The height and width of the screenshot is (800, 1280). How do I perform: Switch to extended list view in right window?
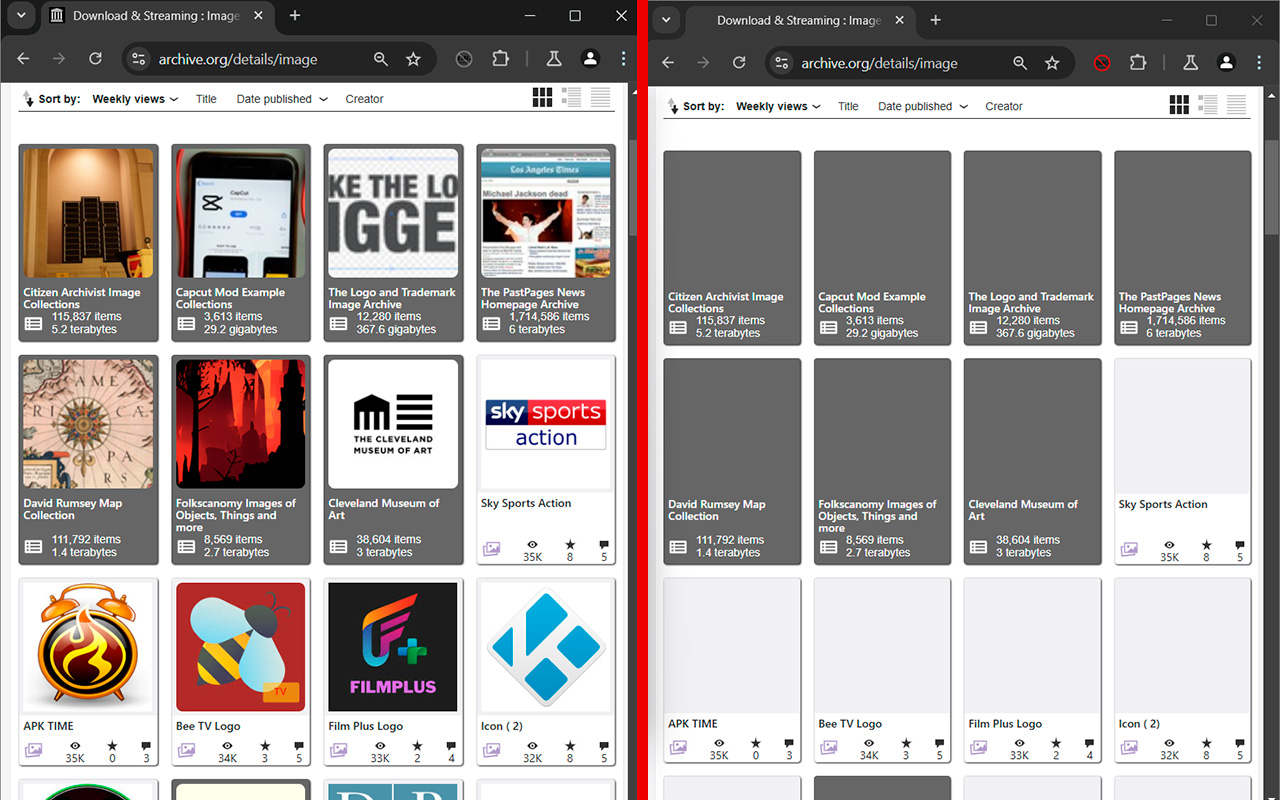tap(1208, 105)
